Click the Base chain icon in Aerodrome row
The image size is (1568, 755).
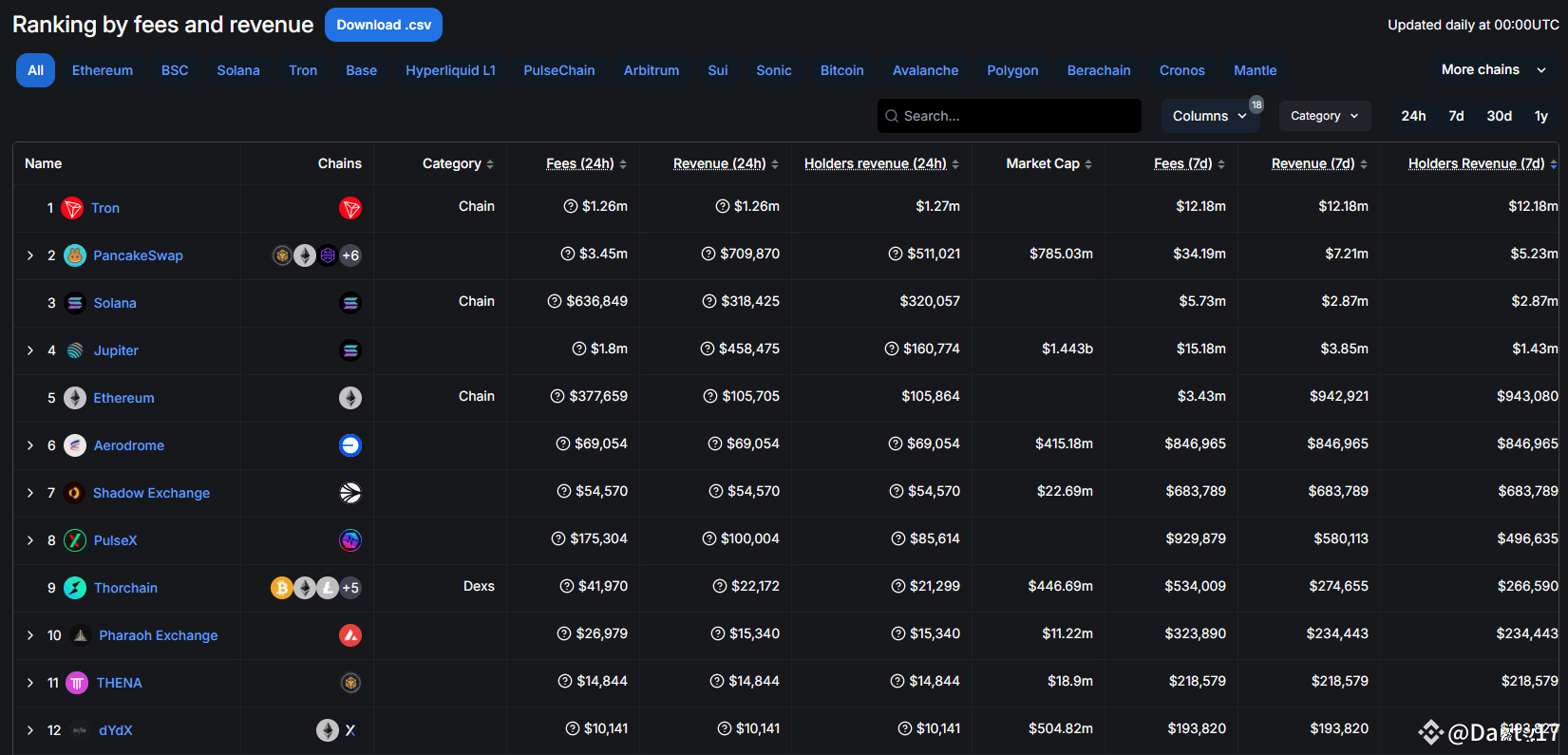tap(350, 445)
